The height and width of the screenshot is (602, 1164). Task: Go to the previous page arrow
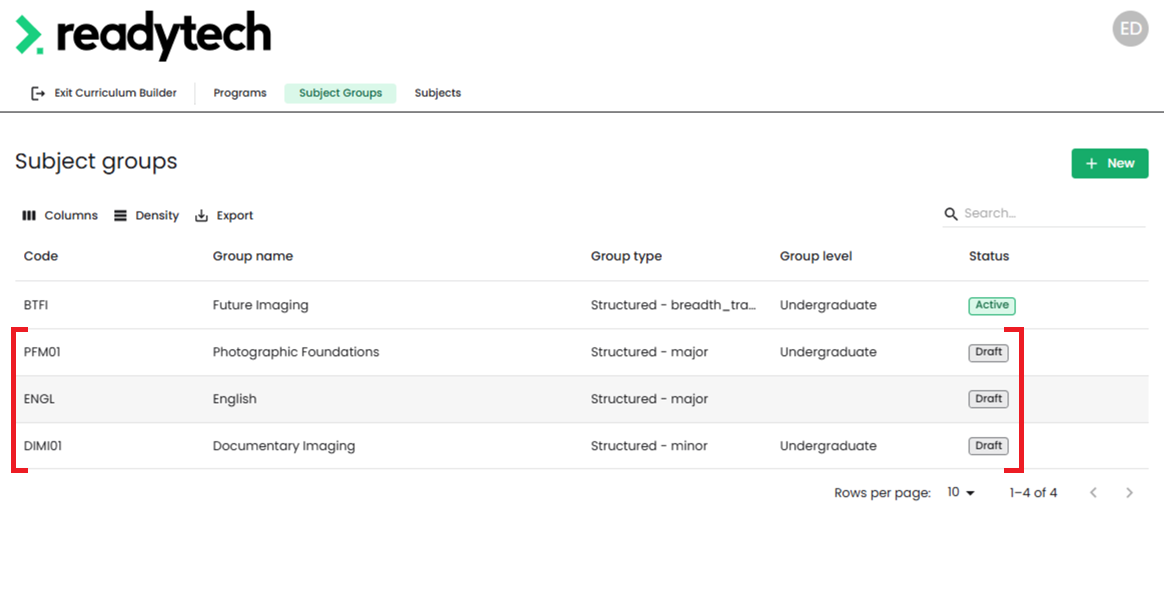1093,492
